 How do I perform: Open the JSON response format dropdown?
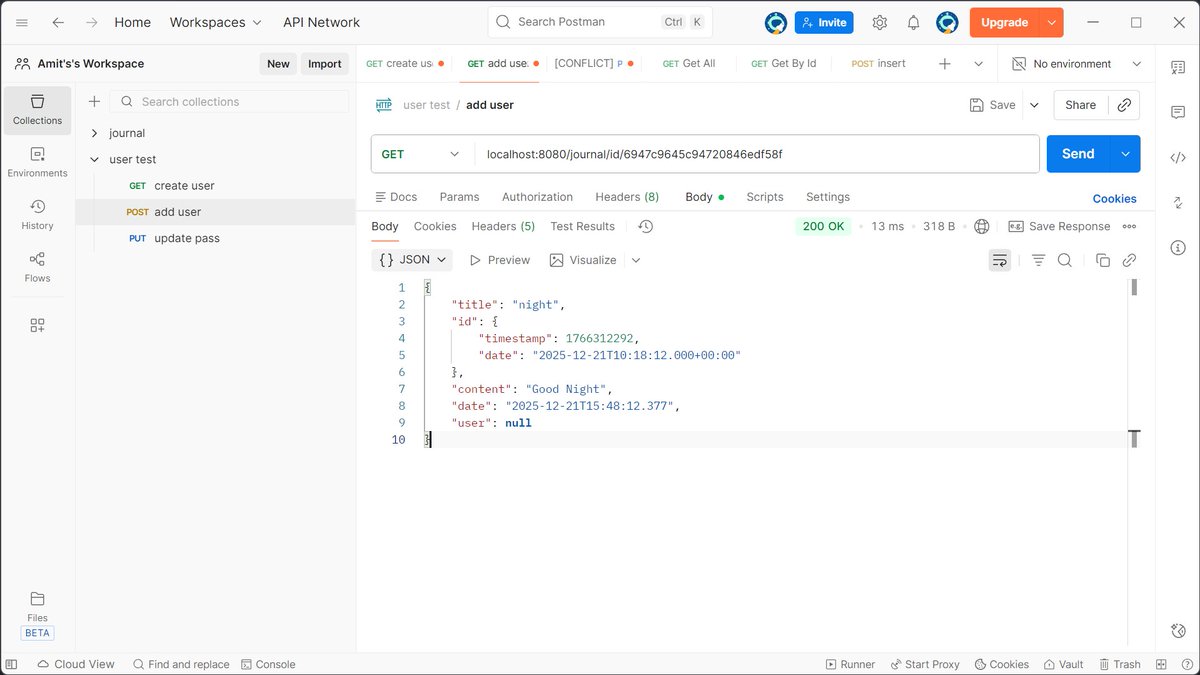click(412, 259)
